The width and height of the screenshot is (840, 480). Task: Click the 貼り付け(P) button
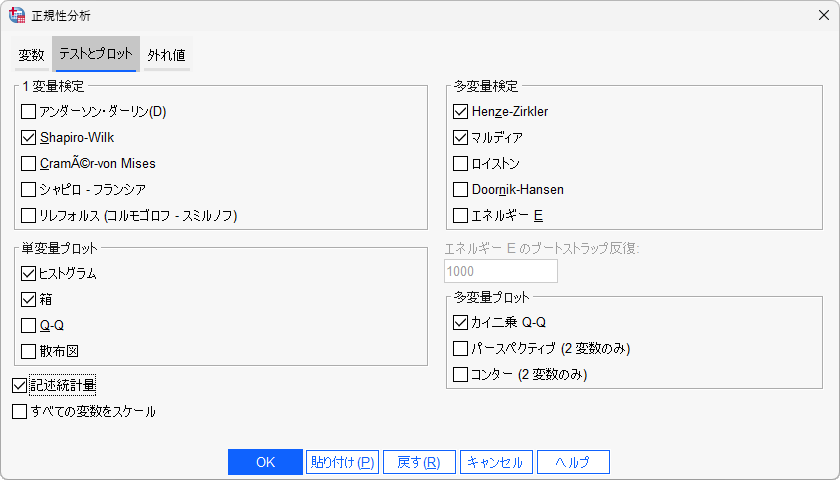coord(342,462)
